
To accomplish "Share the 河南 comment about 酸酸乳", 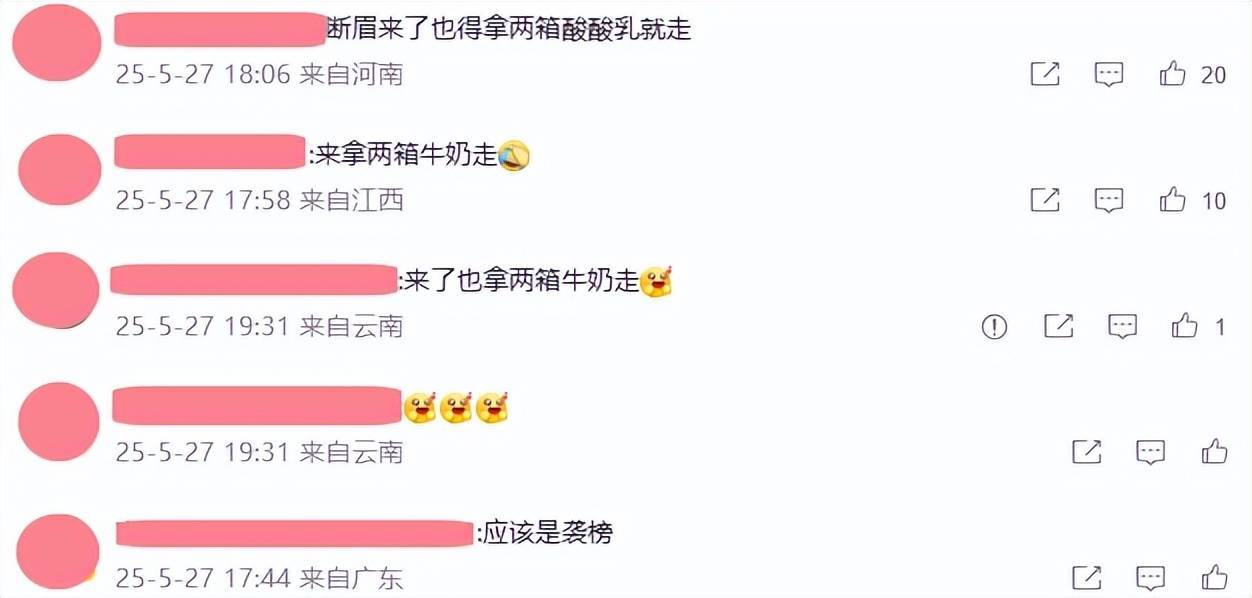I will [1045, 74].
